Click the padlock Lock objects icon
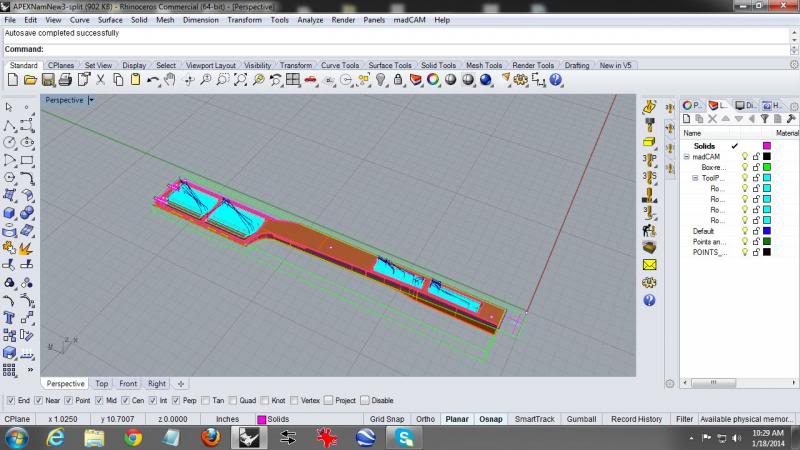 tap(398, 80)
